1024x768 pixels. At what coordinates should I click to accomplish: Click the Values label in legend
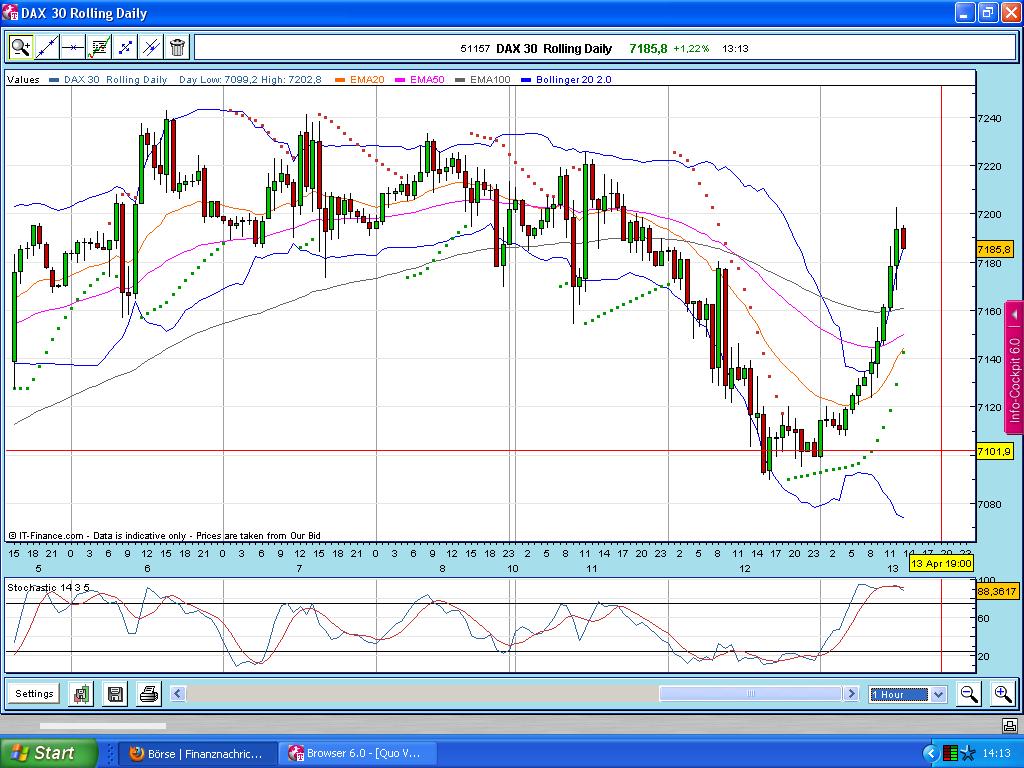click(x=24, y=80)
